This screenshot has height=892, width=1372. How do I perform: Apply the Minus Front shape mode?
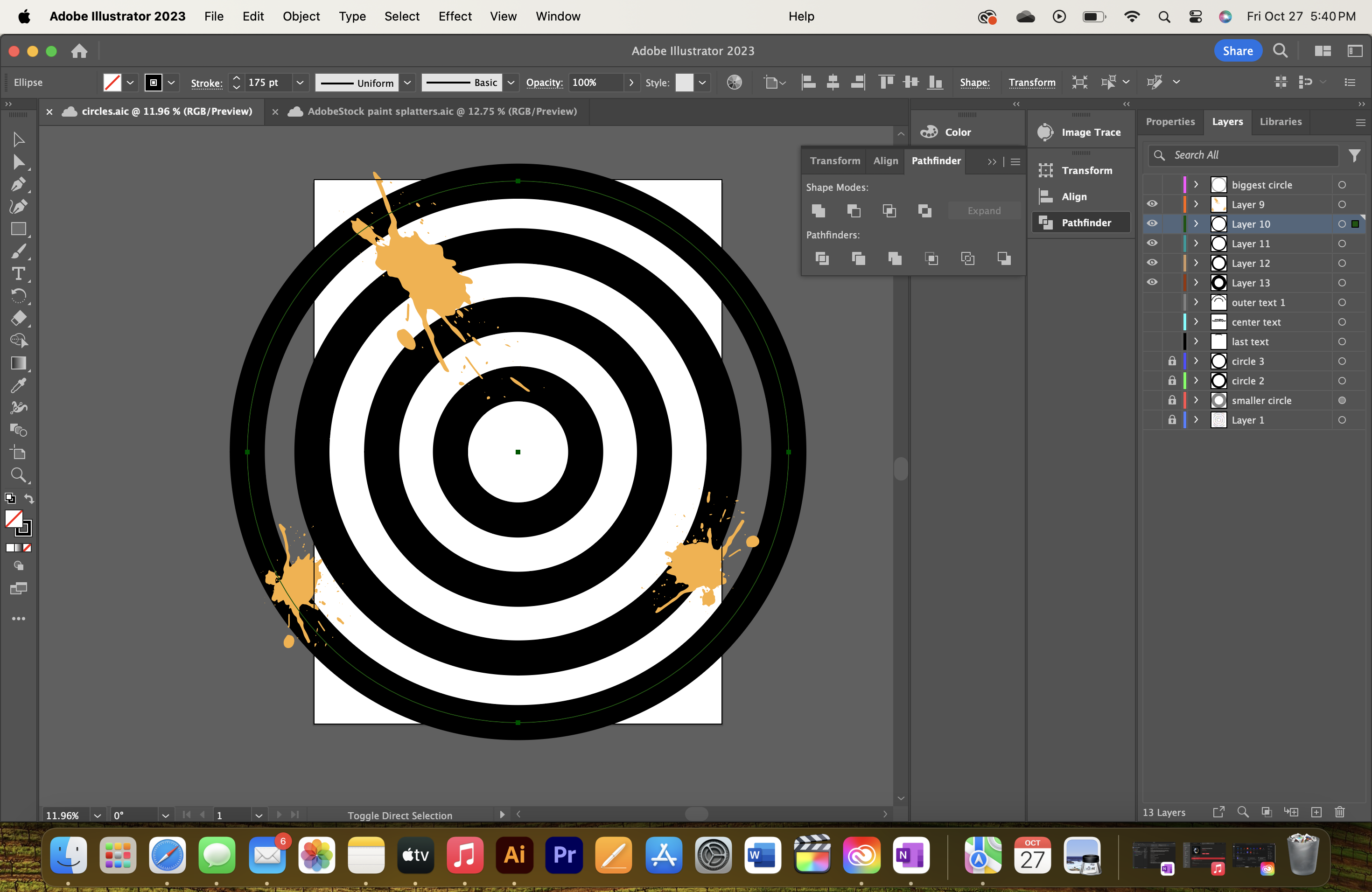[853, 211]
